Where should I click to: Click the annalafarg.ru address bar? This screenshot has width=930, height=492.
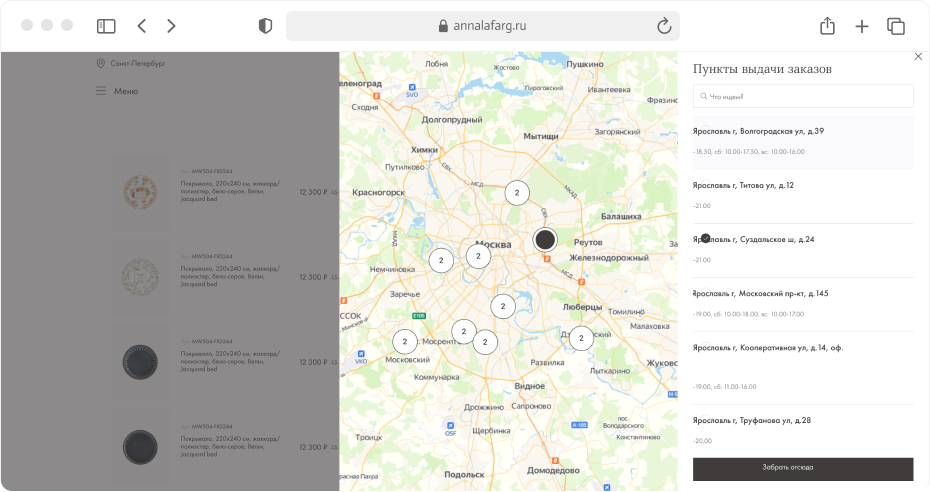(483, 26)
